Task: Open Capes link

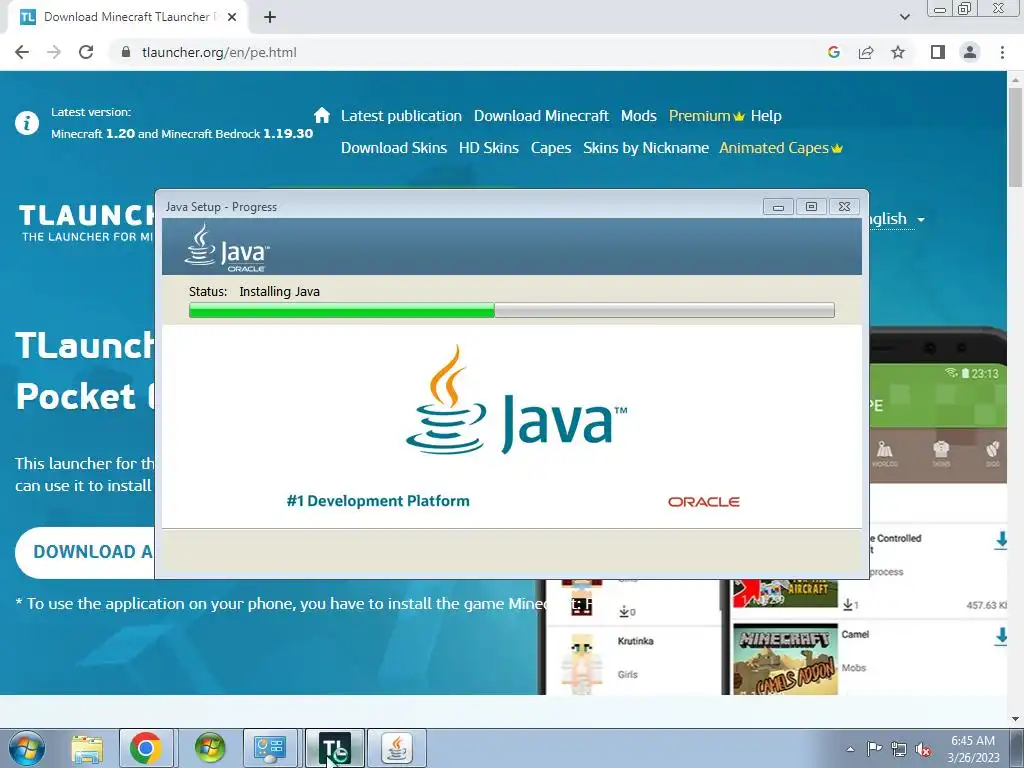Action: coord(551,148)
